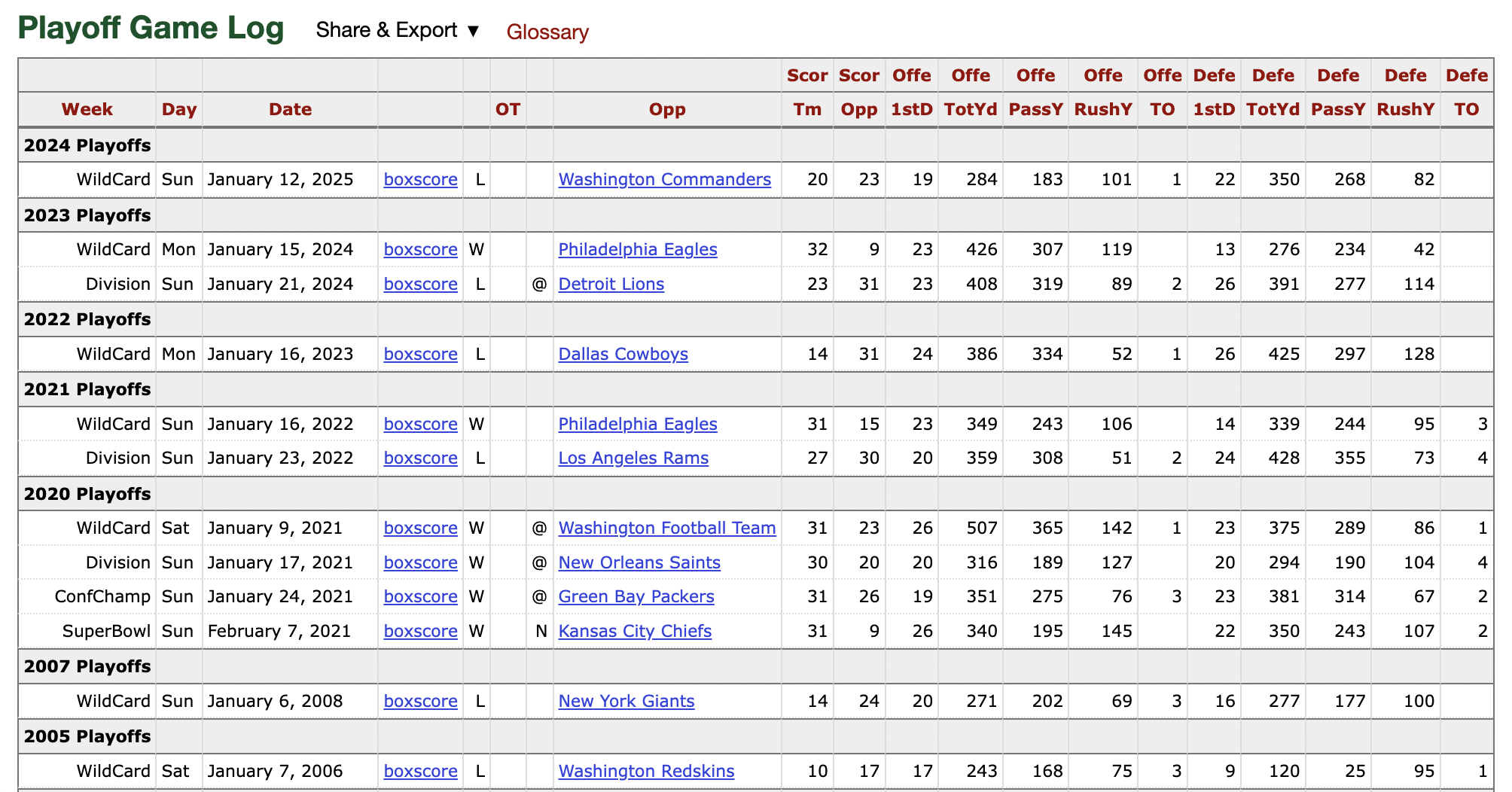Screen dimensions: 1512x792
Task: Open boxscore for January 16, 2022 game
Action: (x=420, y=424)
